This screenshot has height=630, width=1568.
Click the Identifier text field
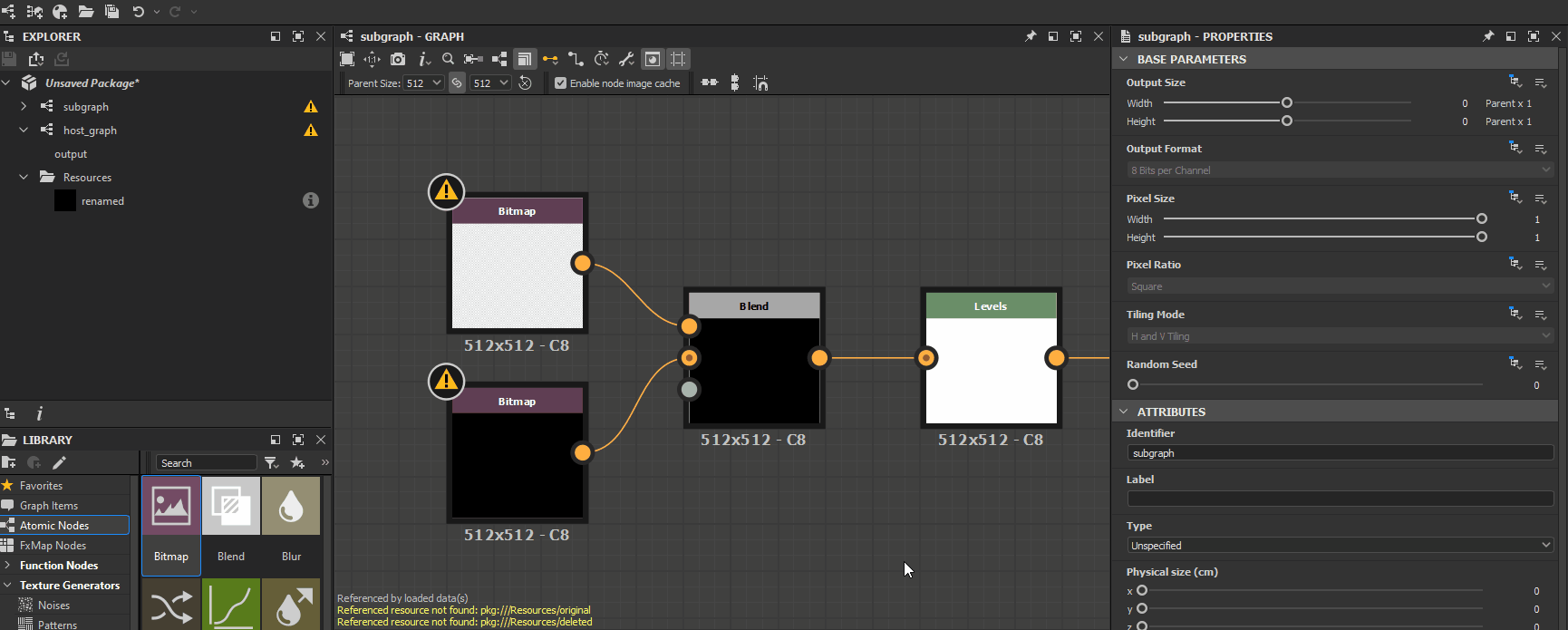[x=1340, y=453]
